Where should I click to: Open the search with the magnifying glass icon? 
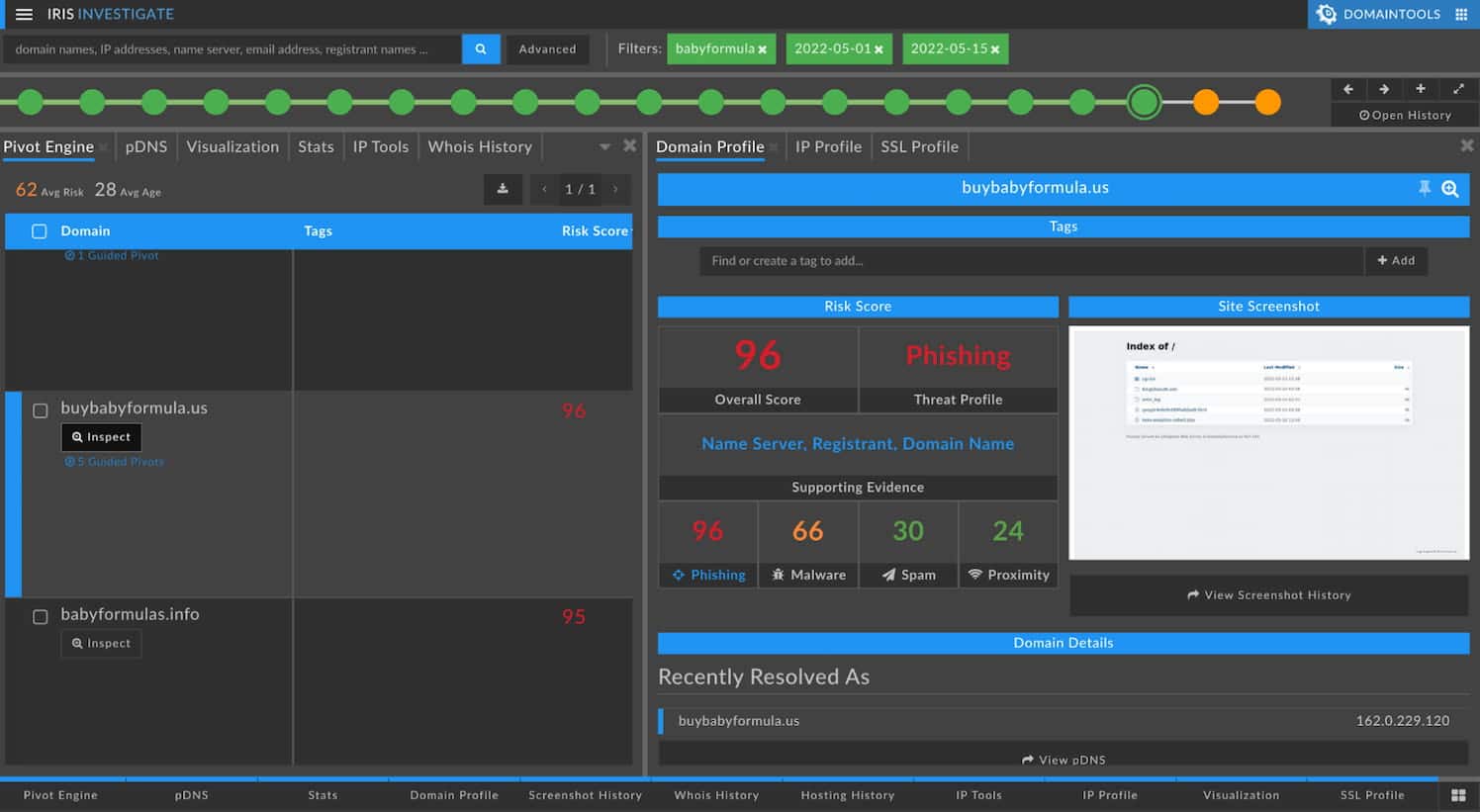[481, 47]
